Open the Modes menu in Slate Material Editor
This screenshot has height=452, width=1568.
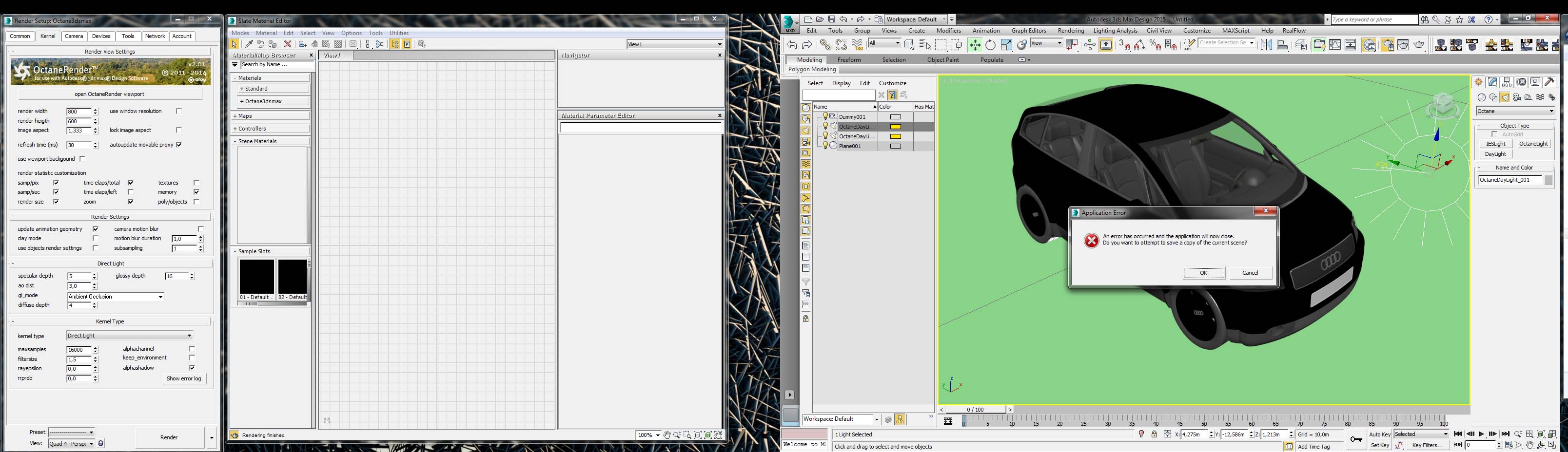tap(240, 34)
